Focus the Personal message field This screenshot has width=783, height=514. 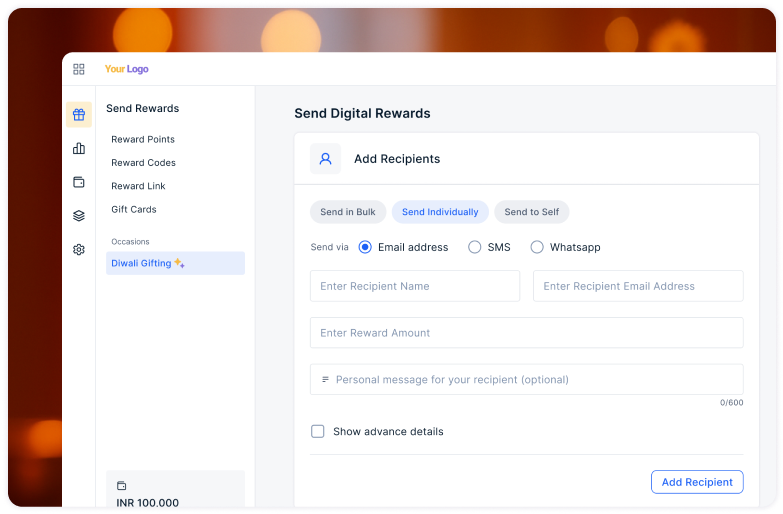(527, 380)
